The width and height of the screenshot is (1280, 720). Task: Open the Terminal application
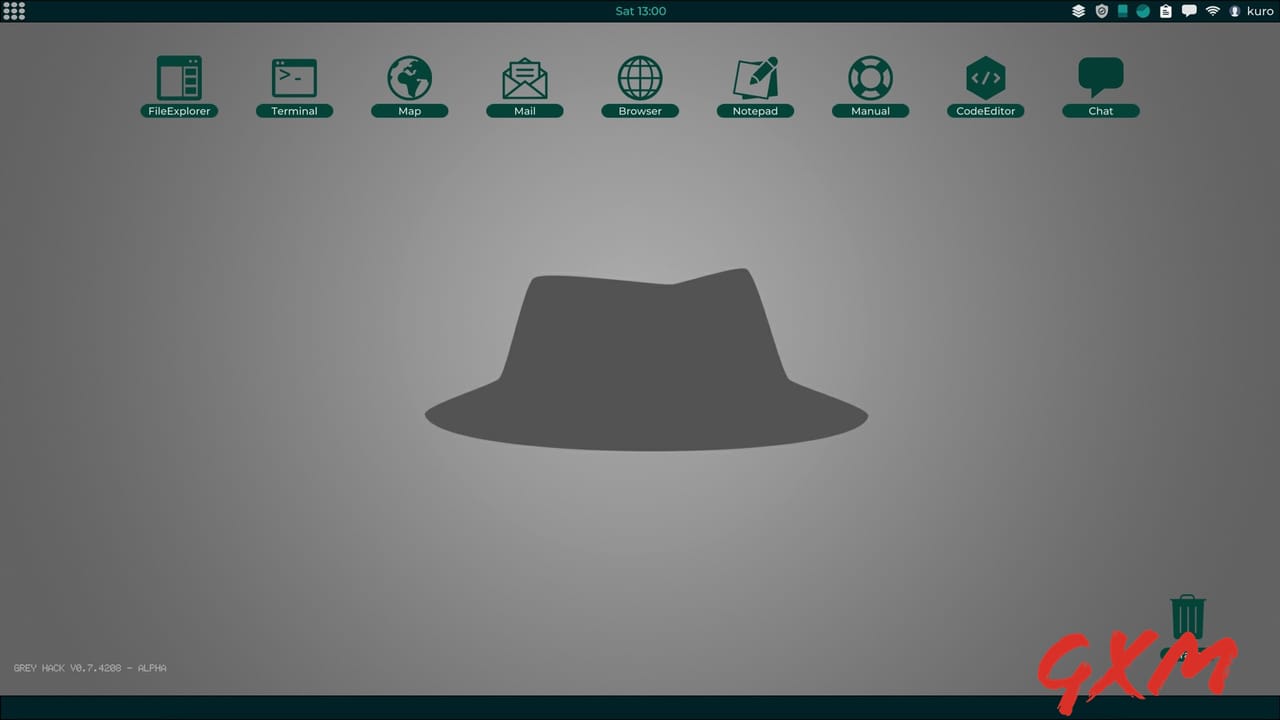coord(294,75)
